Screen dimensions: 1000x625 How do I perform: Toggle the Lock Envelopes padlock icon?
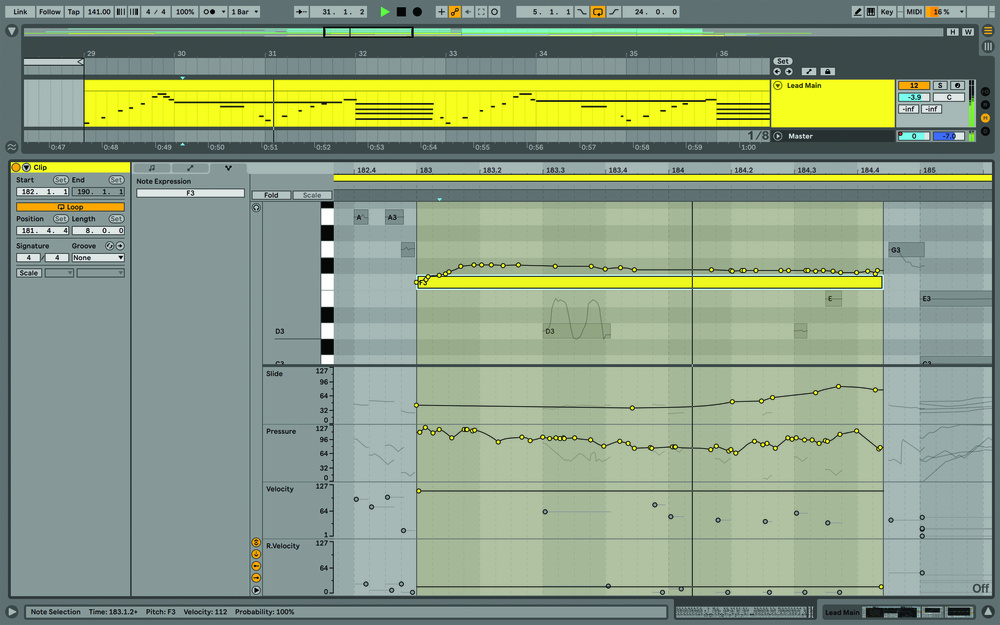(827, 71)
